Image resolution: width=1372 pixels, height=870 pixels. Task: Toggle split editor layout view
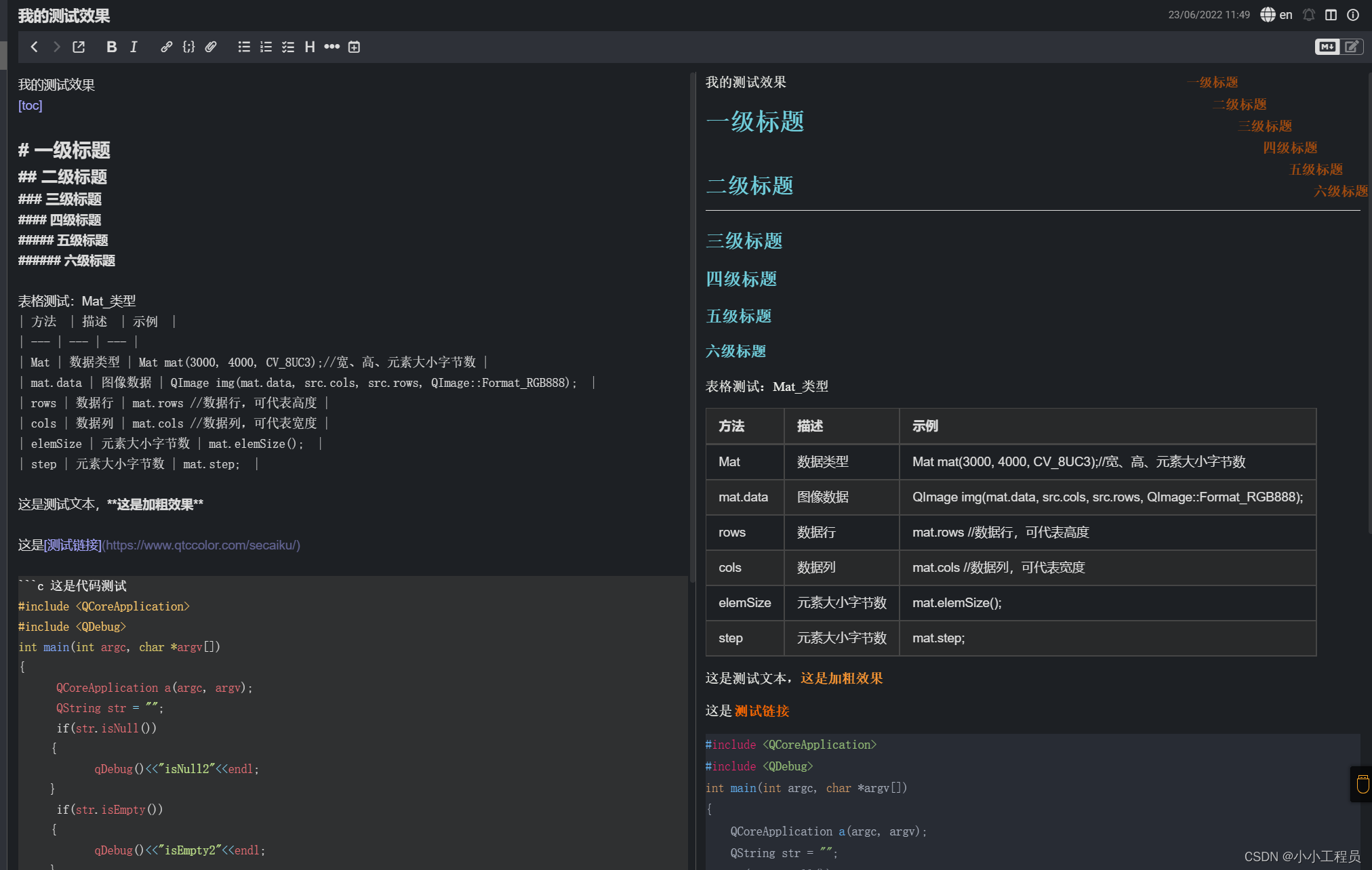click(1331, 15)
